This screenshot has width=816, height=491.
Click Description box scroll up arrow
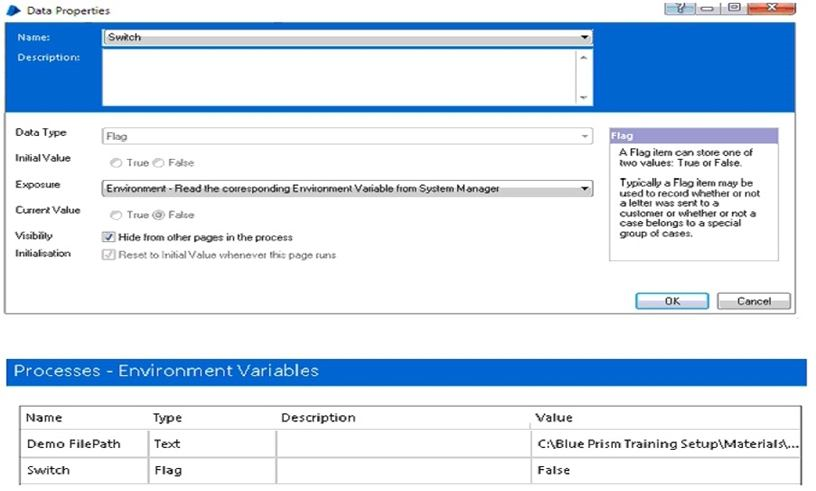(584, 57)
